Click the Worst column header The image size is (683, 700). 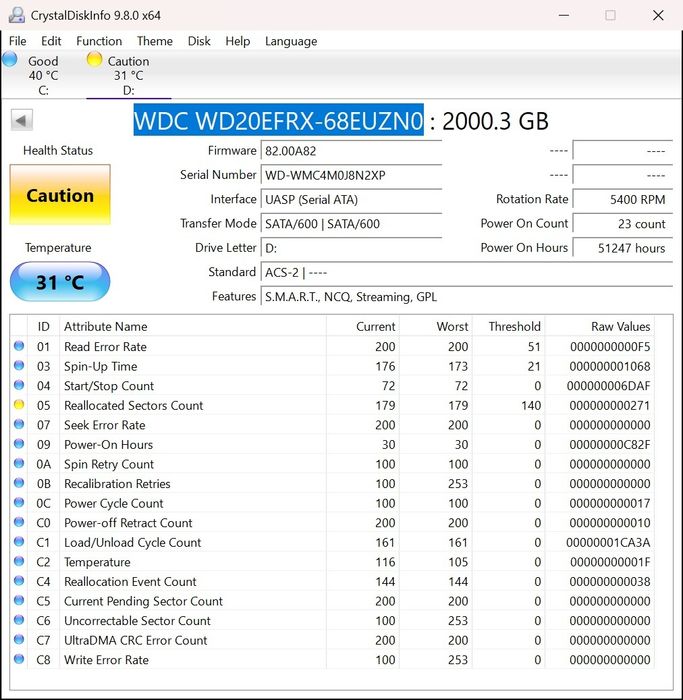pos(436,326)
